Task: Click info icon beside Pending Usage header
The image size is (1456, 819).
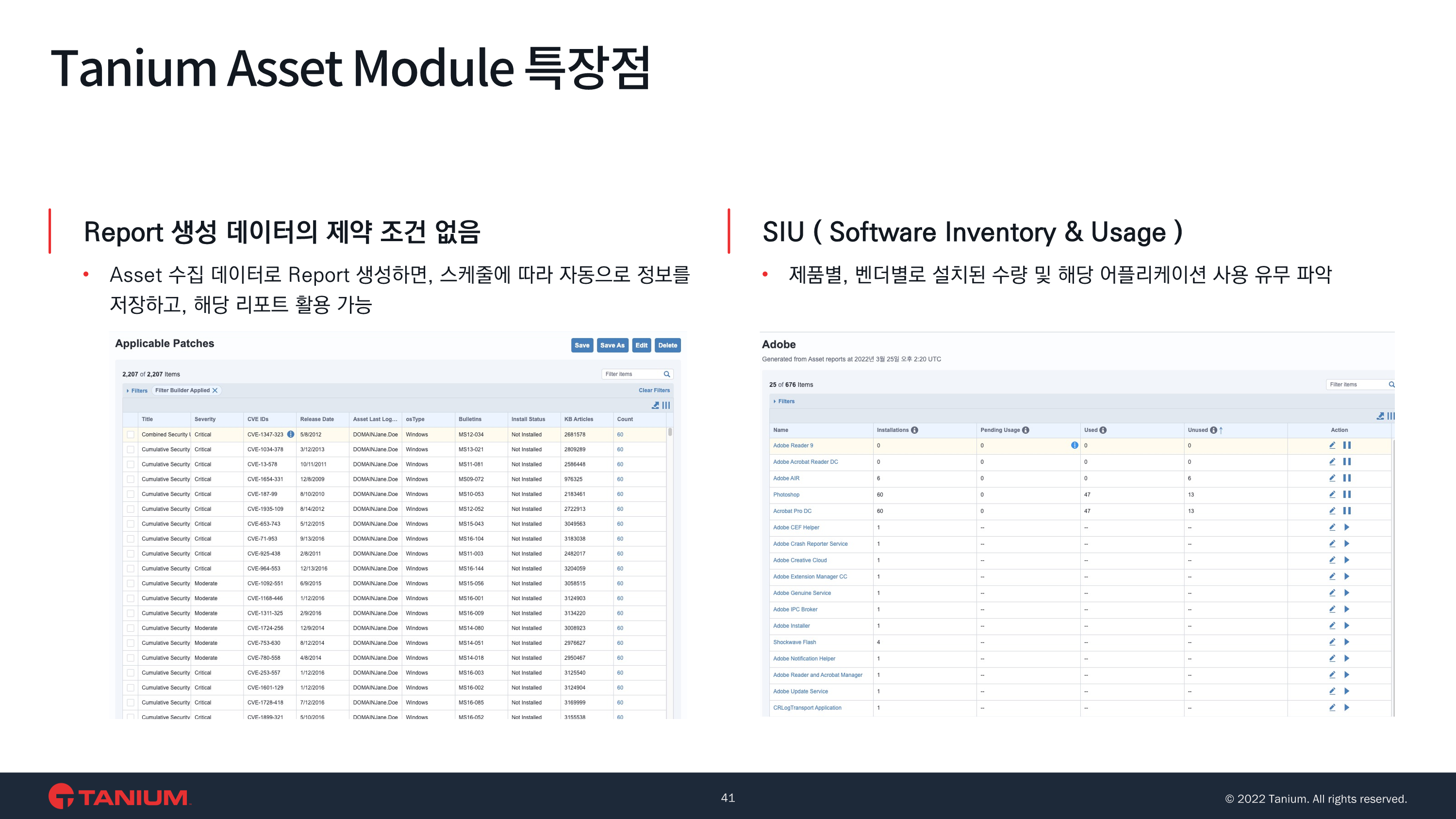Action: [x=1026, y=430]
